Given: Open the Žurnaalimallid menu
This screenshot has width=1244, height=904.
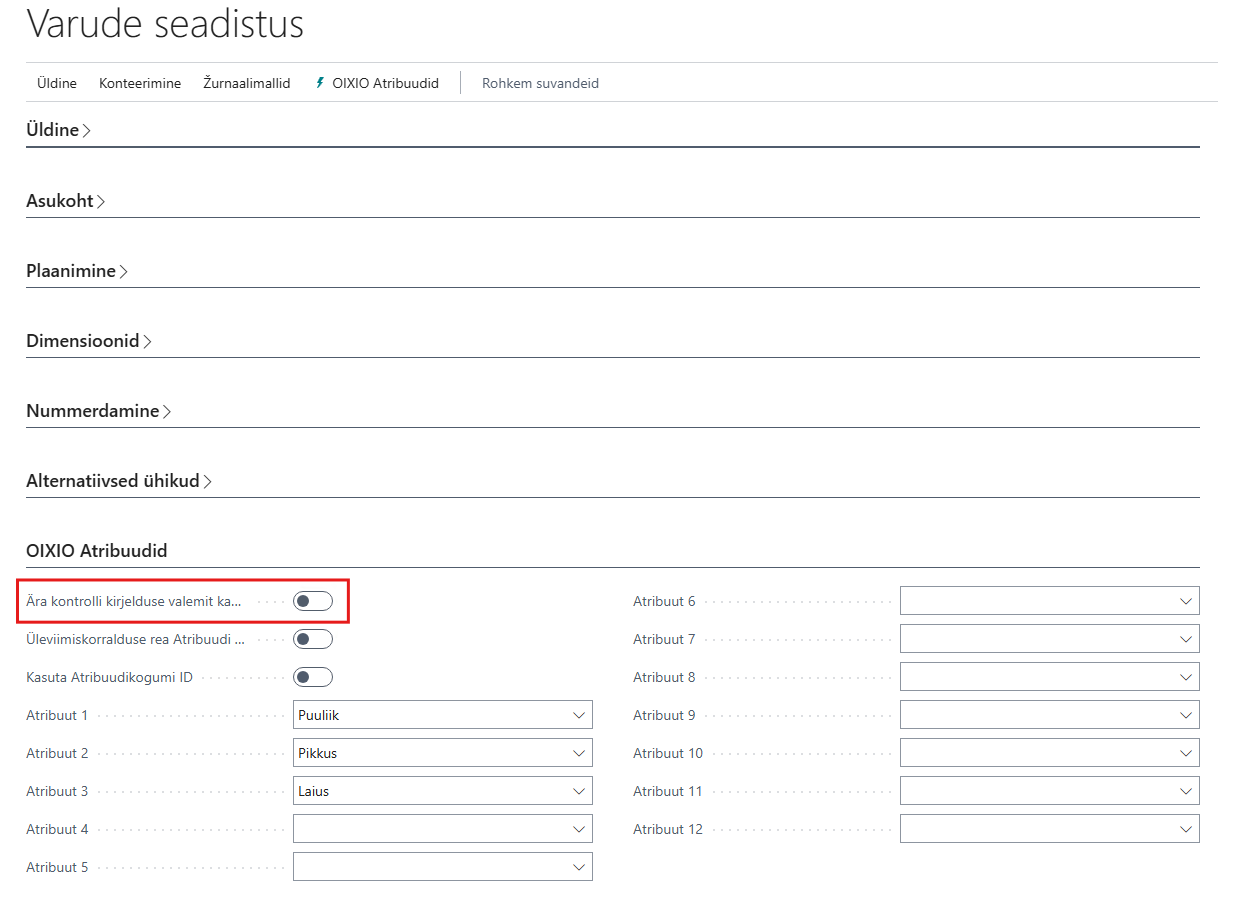Looking at the screenshot, I should tap(247, 83).
